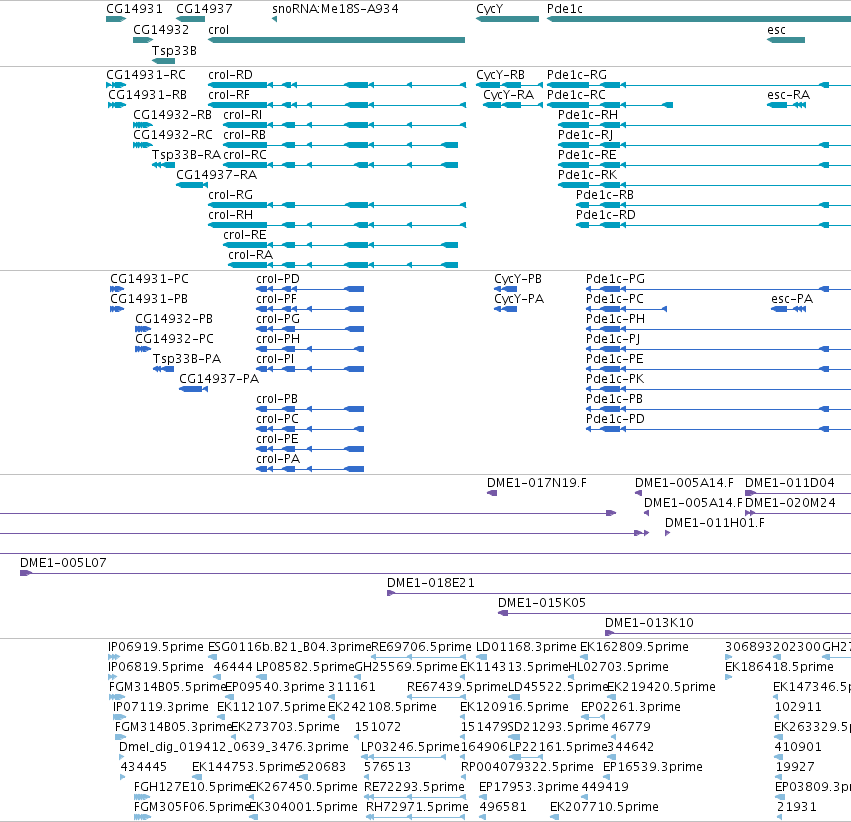
Task: Click the esc gene glyph
Action: click(786, 40)
